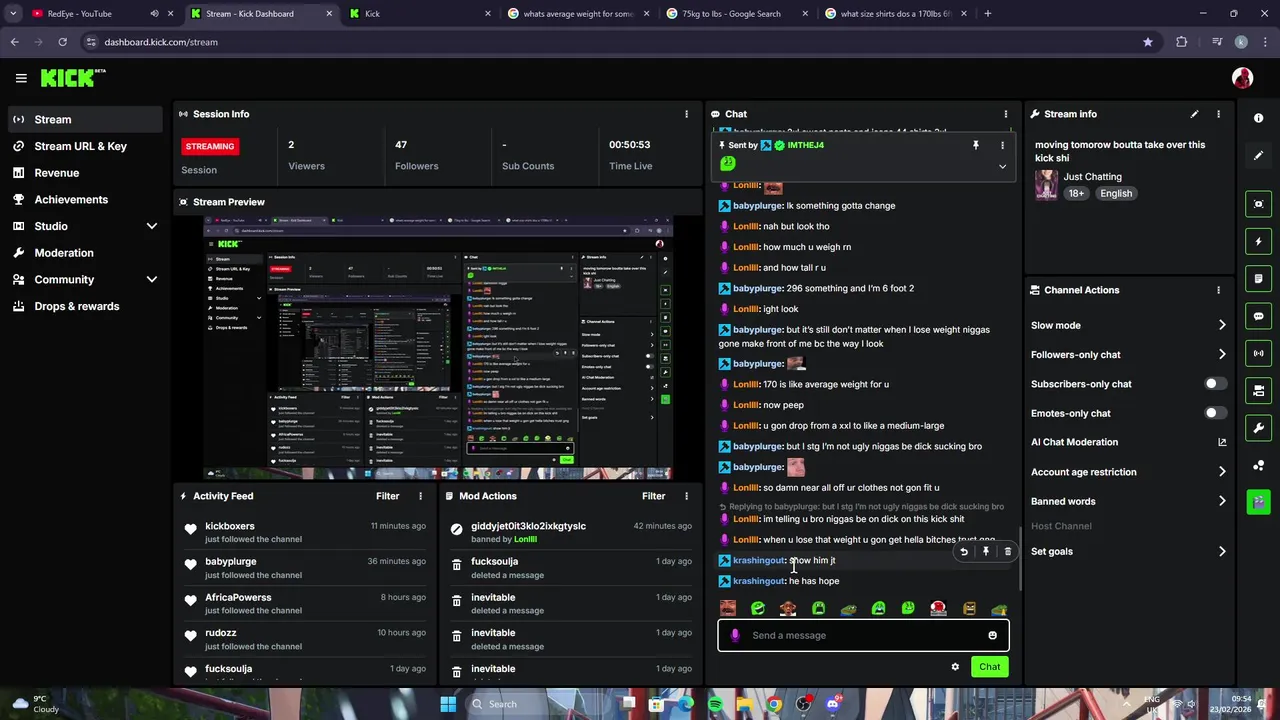Screen dimensions: 1280x720
Task: Expand Account age restriction settings
Action: 1221,472
